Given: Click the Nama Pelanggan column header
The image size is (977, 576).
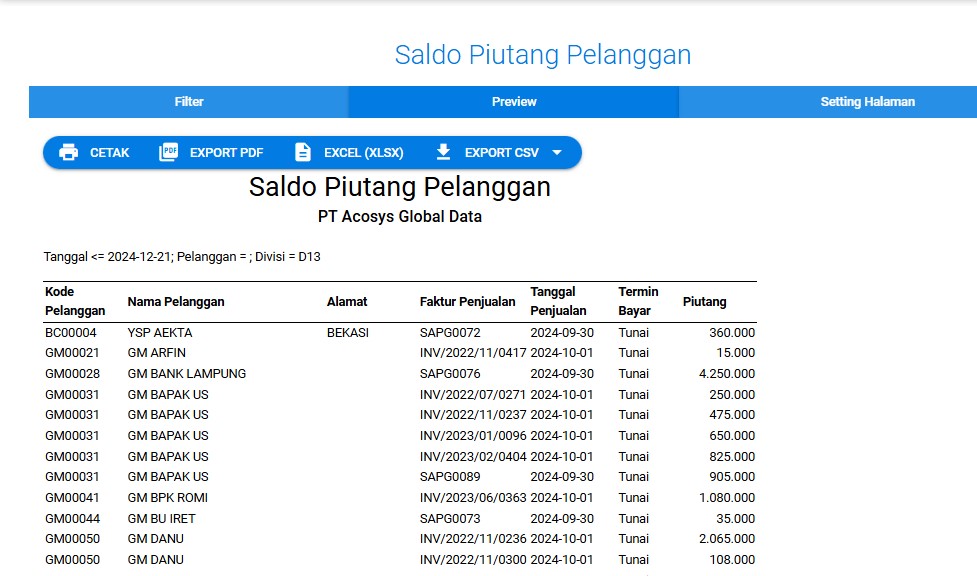Looking at the screenshot, I should point(176,302).
